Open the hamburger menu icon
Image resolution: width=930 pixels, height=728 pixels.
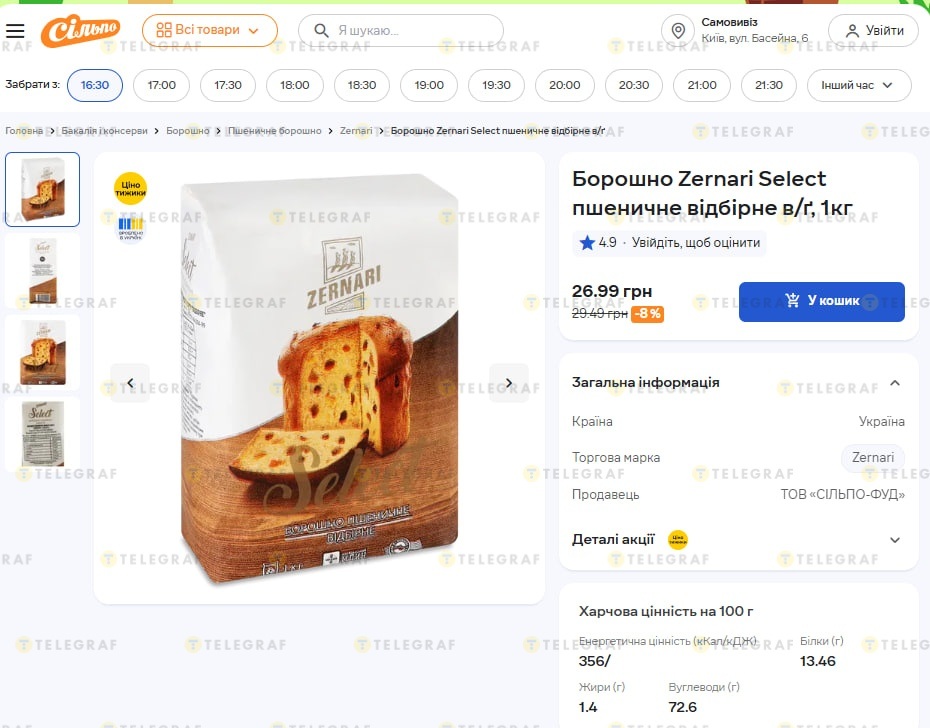tap(15, 31)
